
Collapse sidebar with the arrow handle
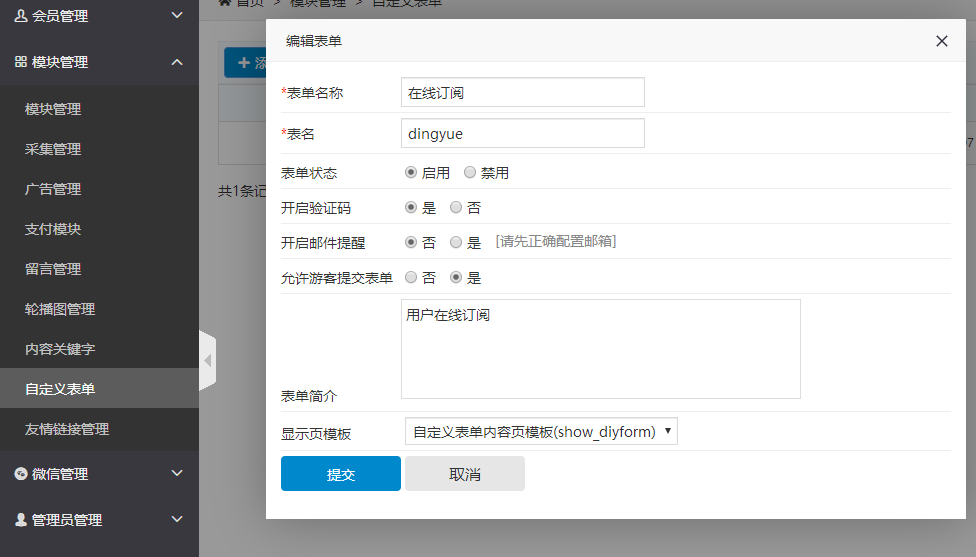point(207,360)
